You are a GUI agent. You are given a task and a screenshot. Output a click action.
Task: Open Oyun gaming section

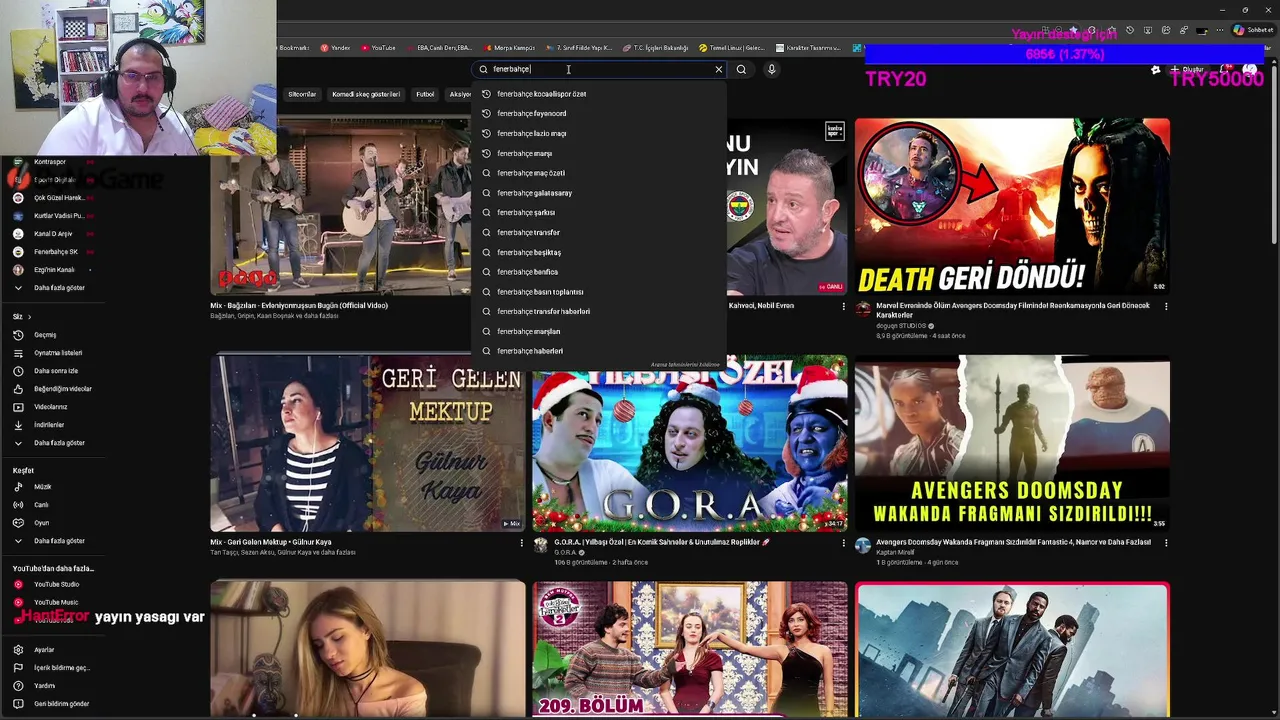point(41,523)
